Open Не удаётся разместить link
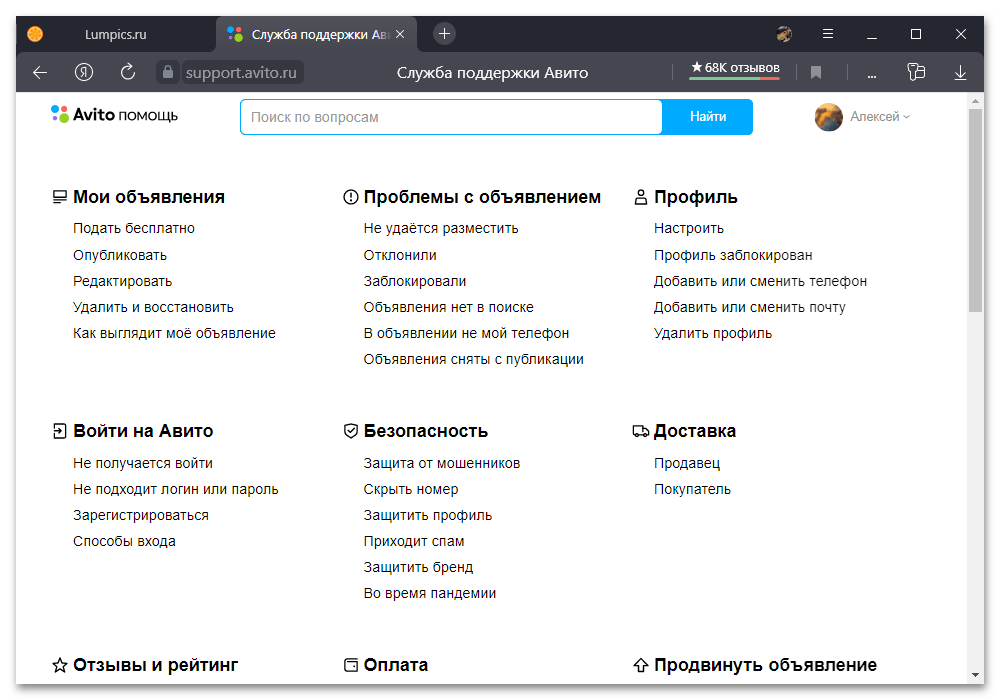Image resolution: width=1000 pixels, height=700 pixels. pos(441,228)
